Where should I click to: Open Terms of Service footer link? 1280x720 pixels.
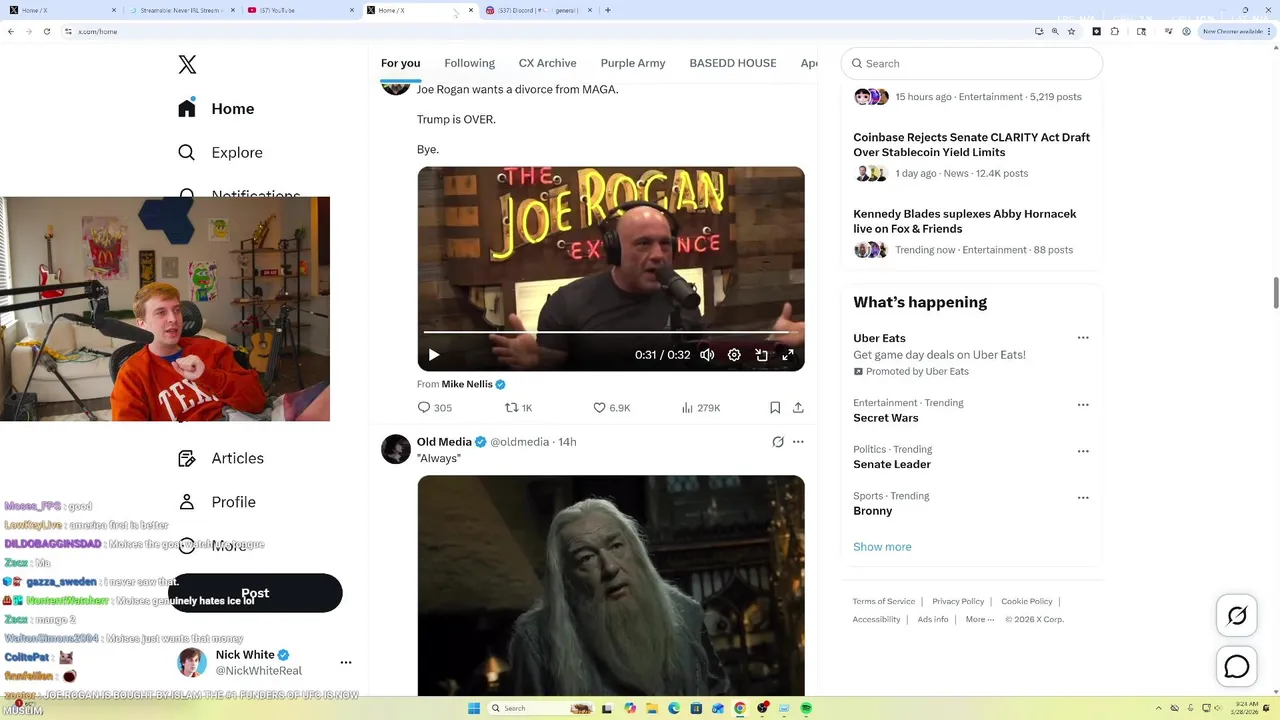884,601
